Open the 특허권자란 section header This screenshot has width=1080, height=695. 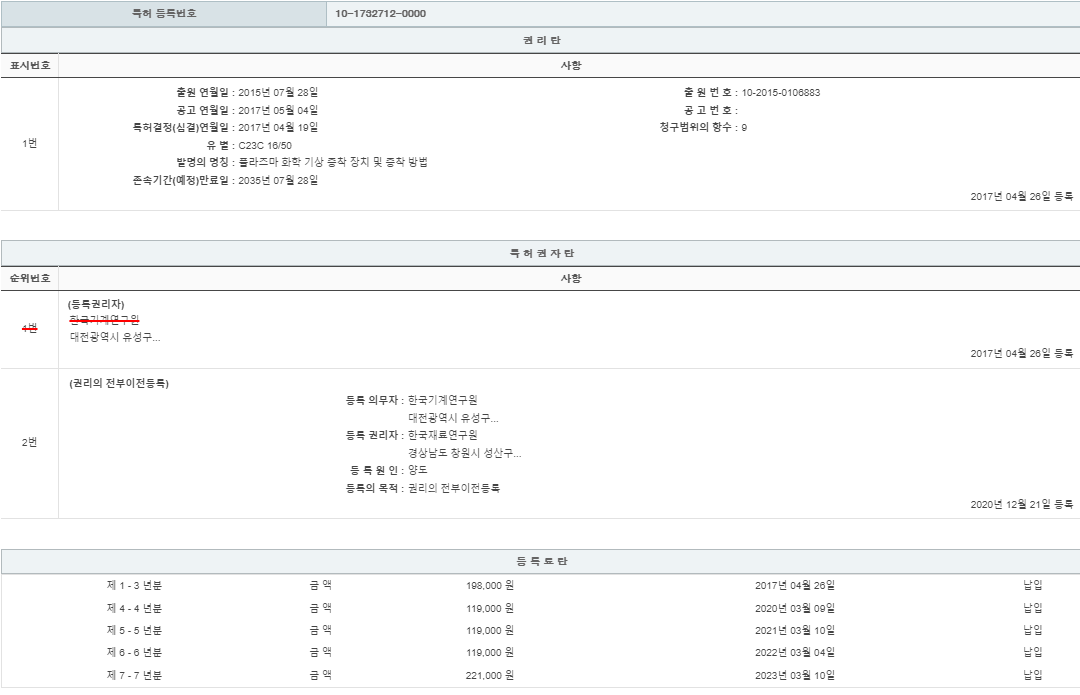coord(541,254)
